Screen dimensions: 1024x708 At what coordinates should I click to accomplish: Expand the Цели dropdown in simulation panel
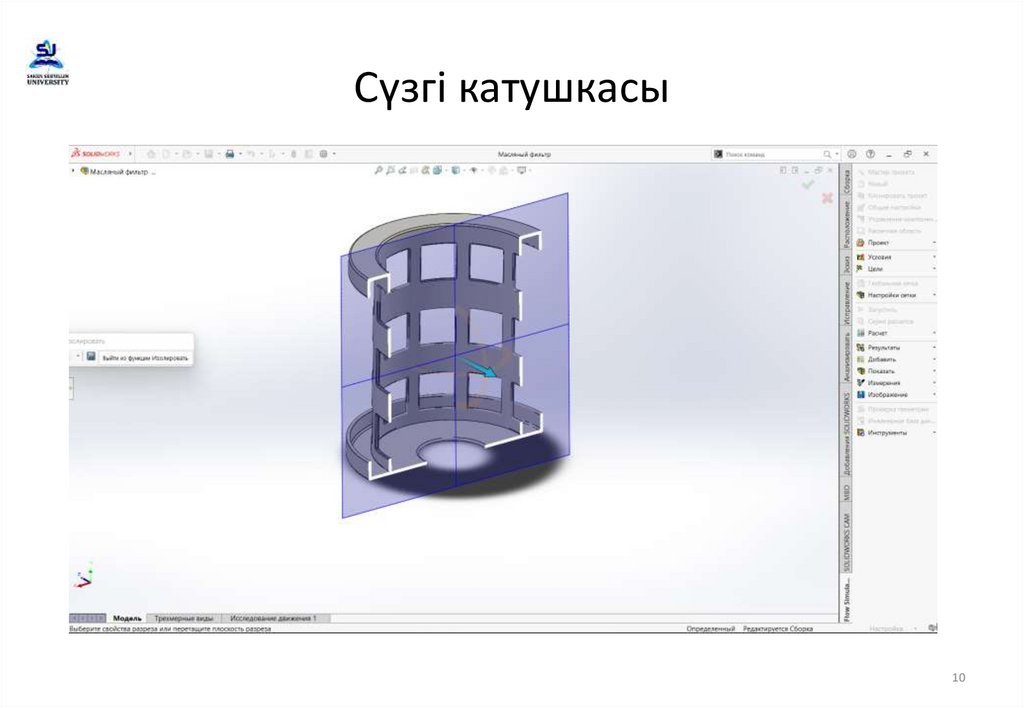(x=875, y=268)
